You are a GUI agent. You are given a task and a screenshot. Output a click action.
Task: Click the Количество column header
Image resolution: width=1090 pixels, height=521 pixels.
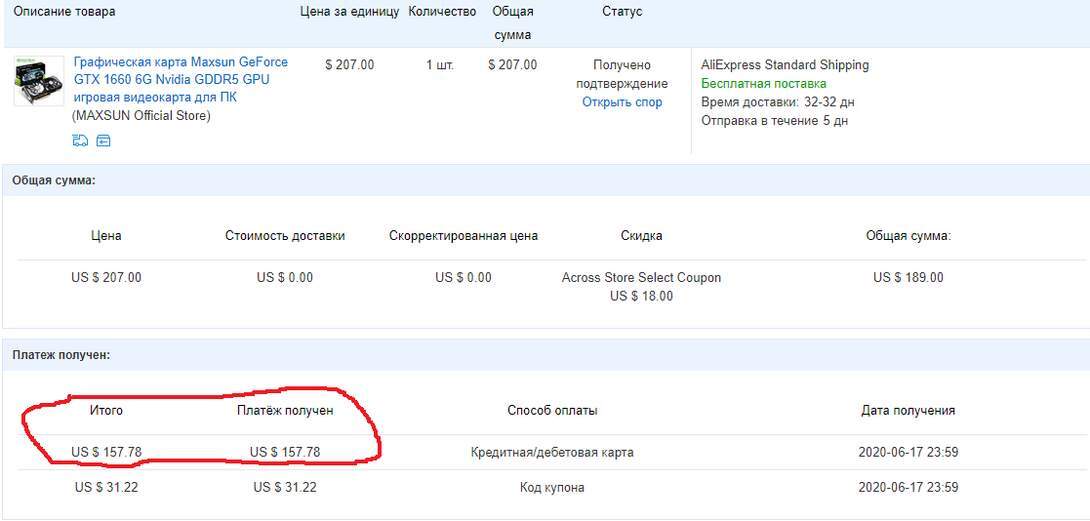click(442, 12)
